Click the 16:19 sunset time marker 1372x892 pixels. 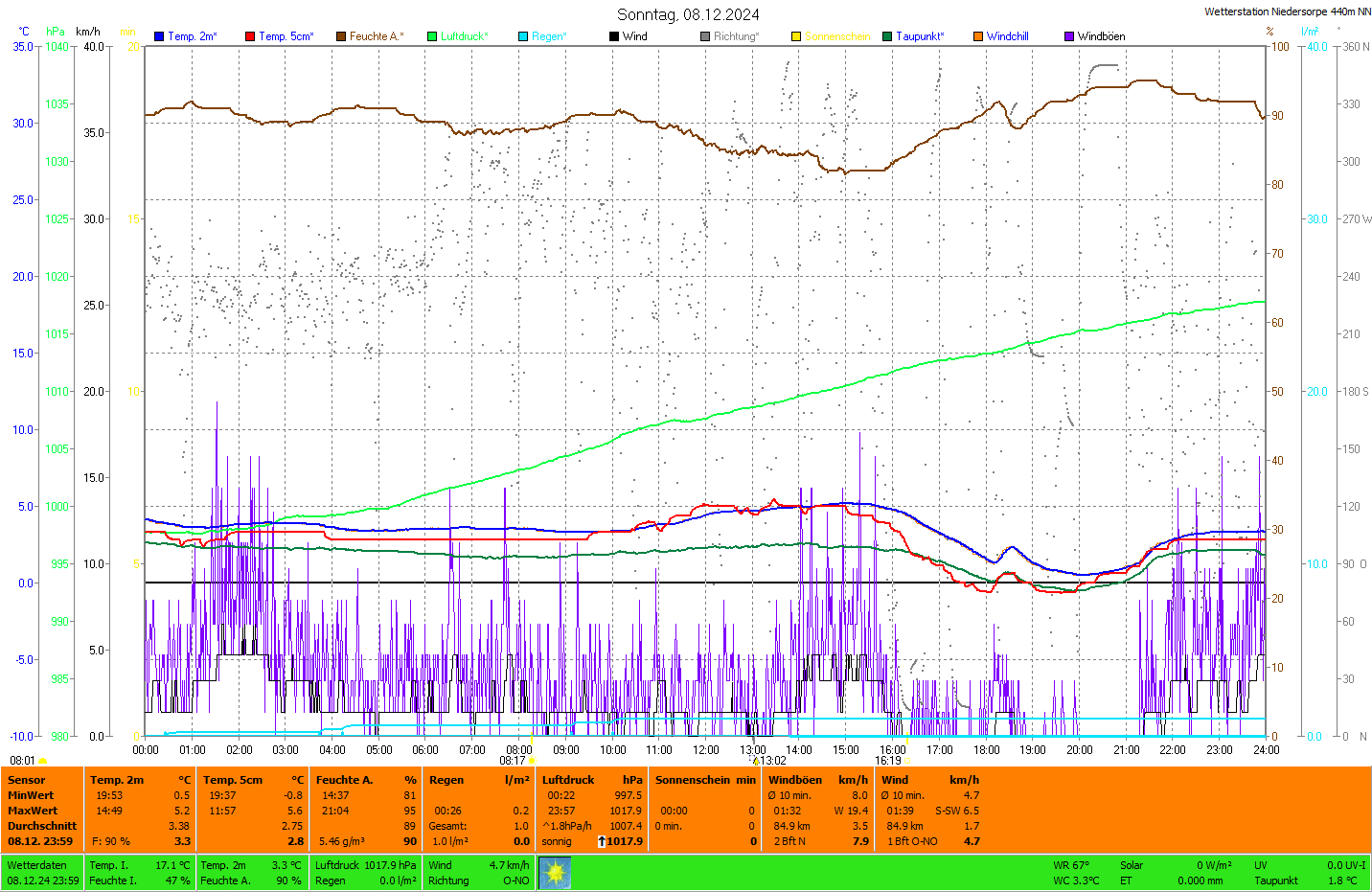(x=888, y=761)
